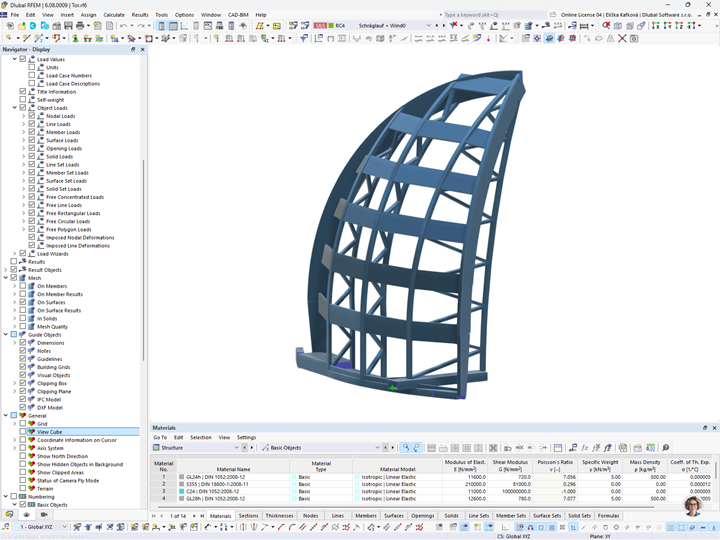
Task: Click the ULS design situation badge
Action: pos(320,26)
